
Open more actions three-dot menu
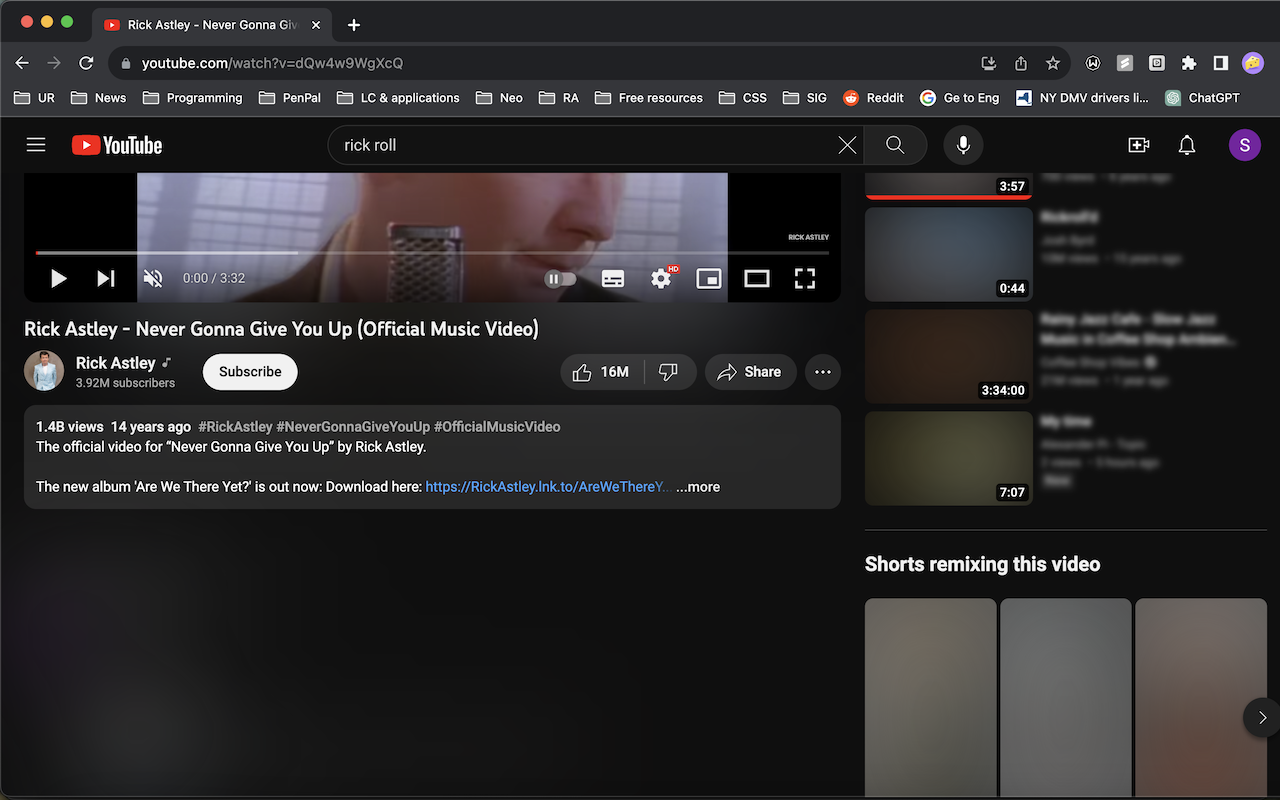[823, 372]
